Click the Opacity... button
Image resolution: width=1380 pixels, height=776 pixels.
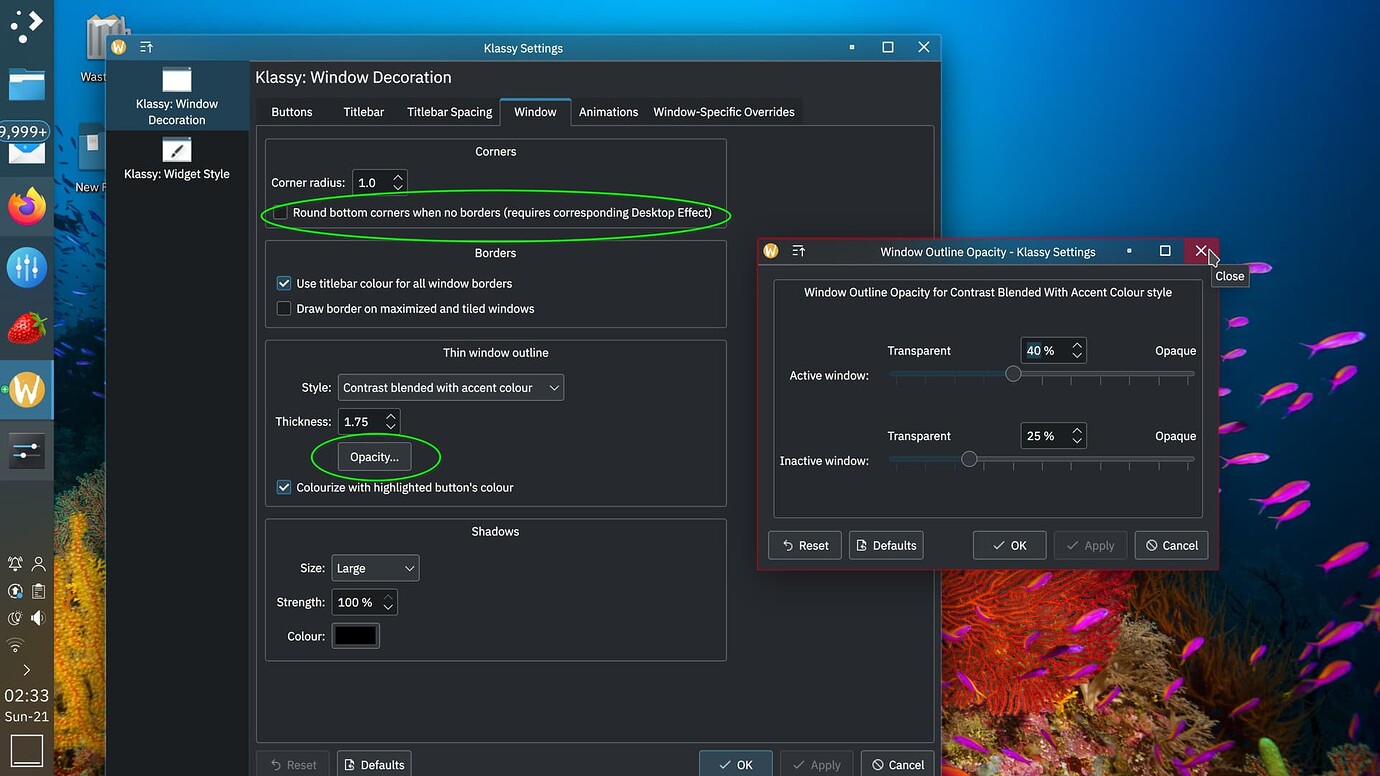(374, 457)
